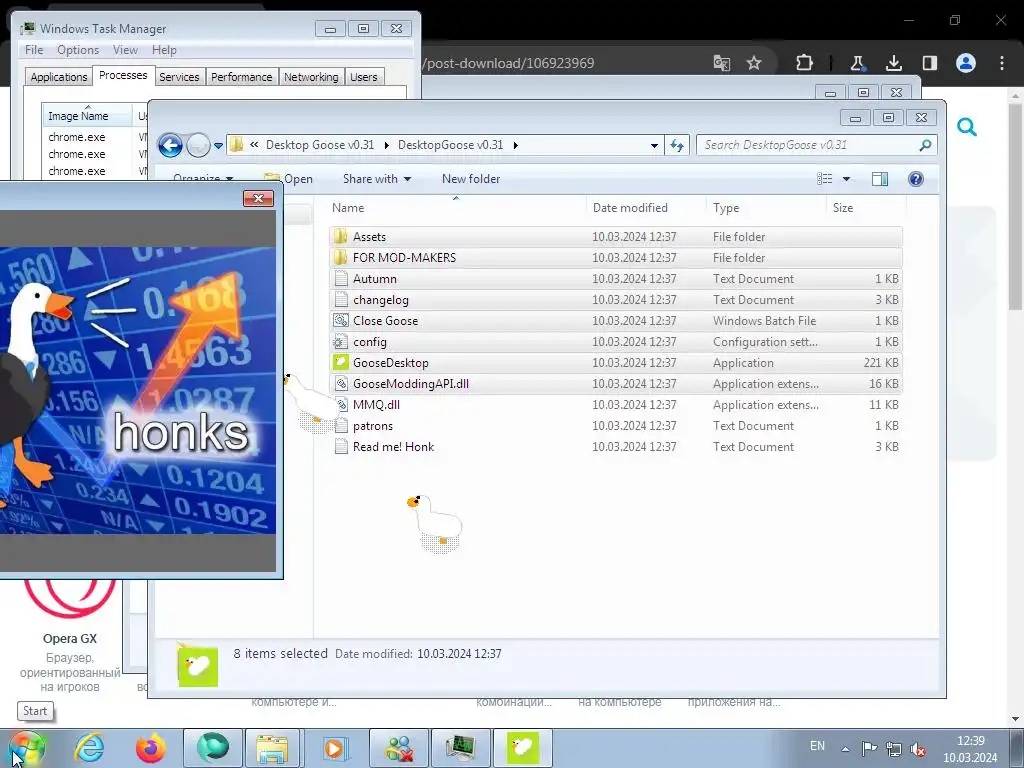The width and height of the screenshot is (1024, 768).
Task: Expand the arrow after DesktopGoose v0.31 breadcrumb
Action: [x=516, y=145]
